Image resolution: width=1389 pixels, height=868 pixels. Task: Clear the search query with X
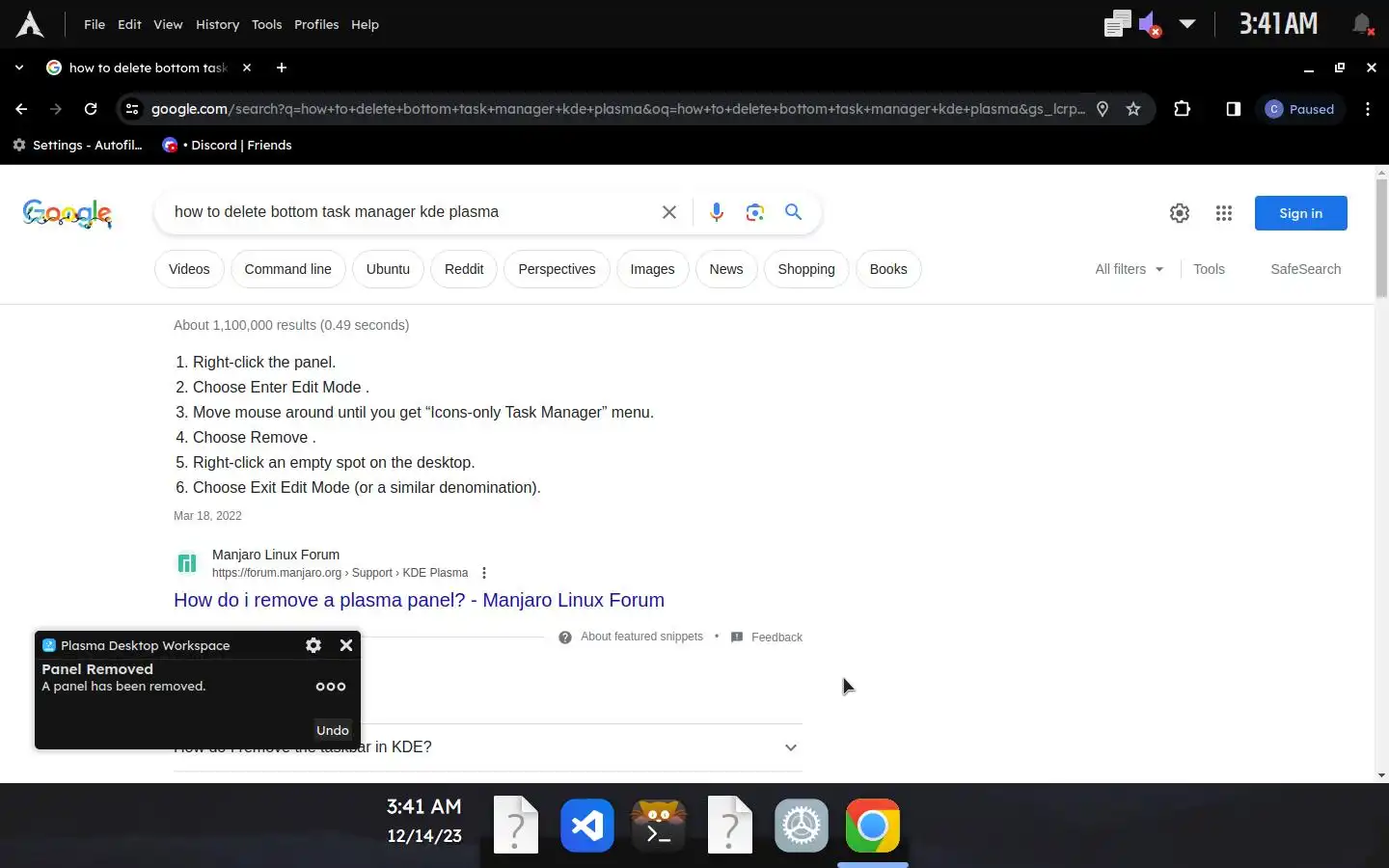coord(669,212)
